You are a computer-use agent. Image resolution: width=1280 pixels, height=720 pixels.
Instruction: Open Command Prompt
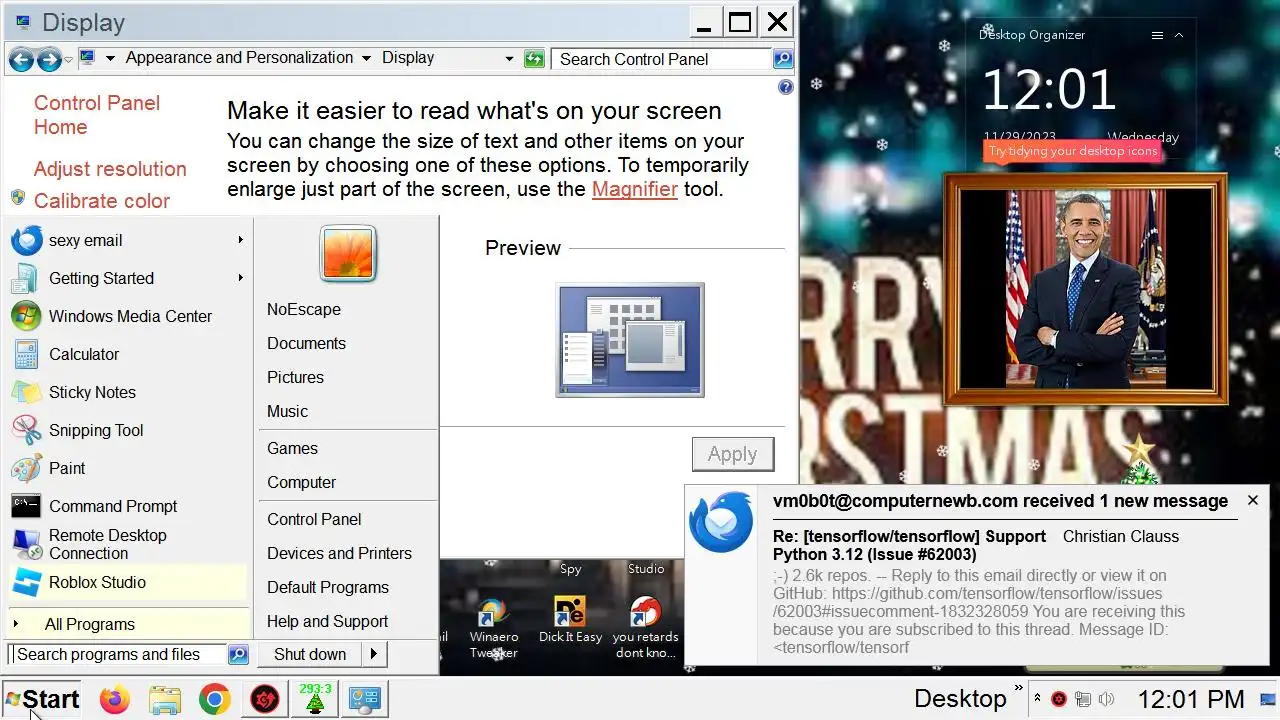point(127,506)
